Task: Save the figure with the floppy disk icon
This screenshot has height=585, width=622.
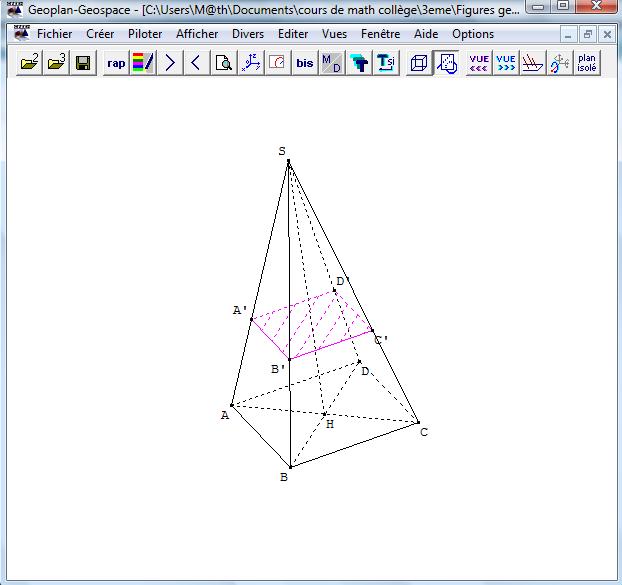Action: 83,63
